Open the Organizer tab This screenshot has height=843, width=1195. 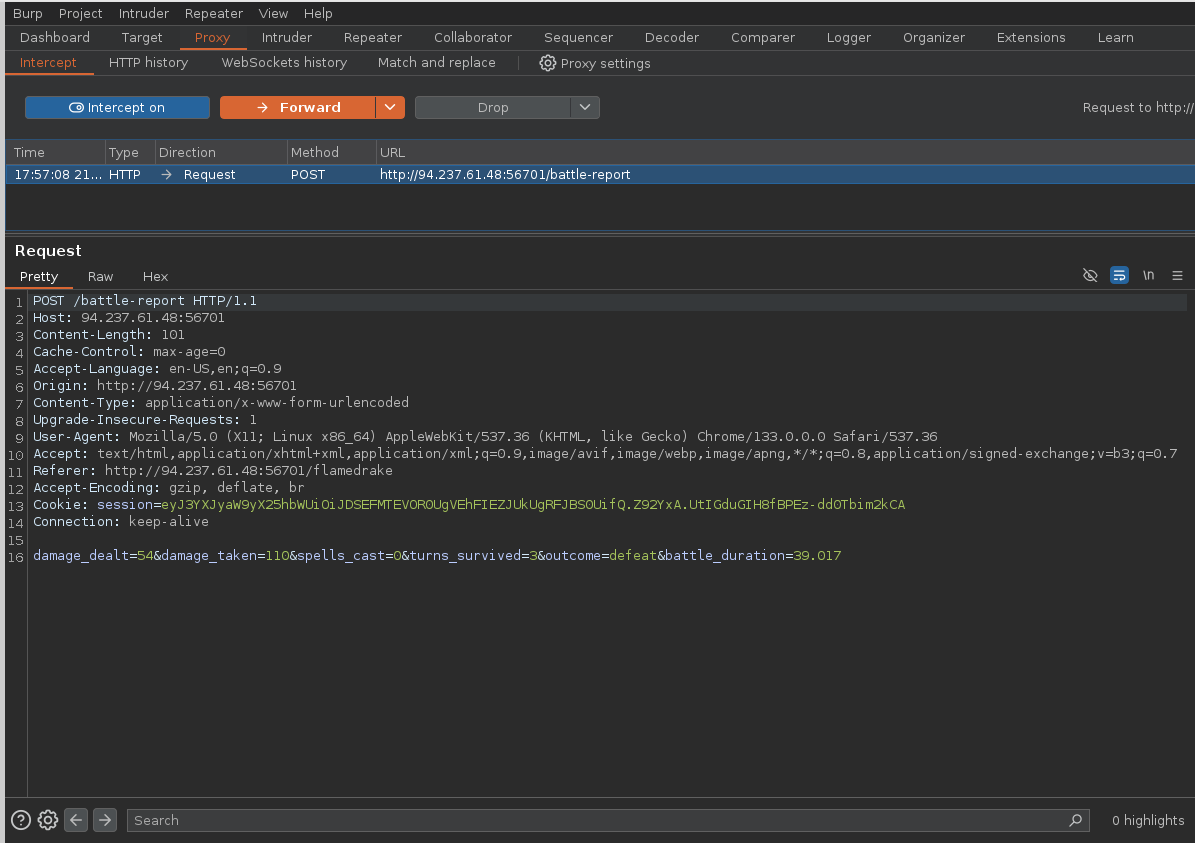pos(934,37)
